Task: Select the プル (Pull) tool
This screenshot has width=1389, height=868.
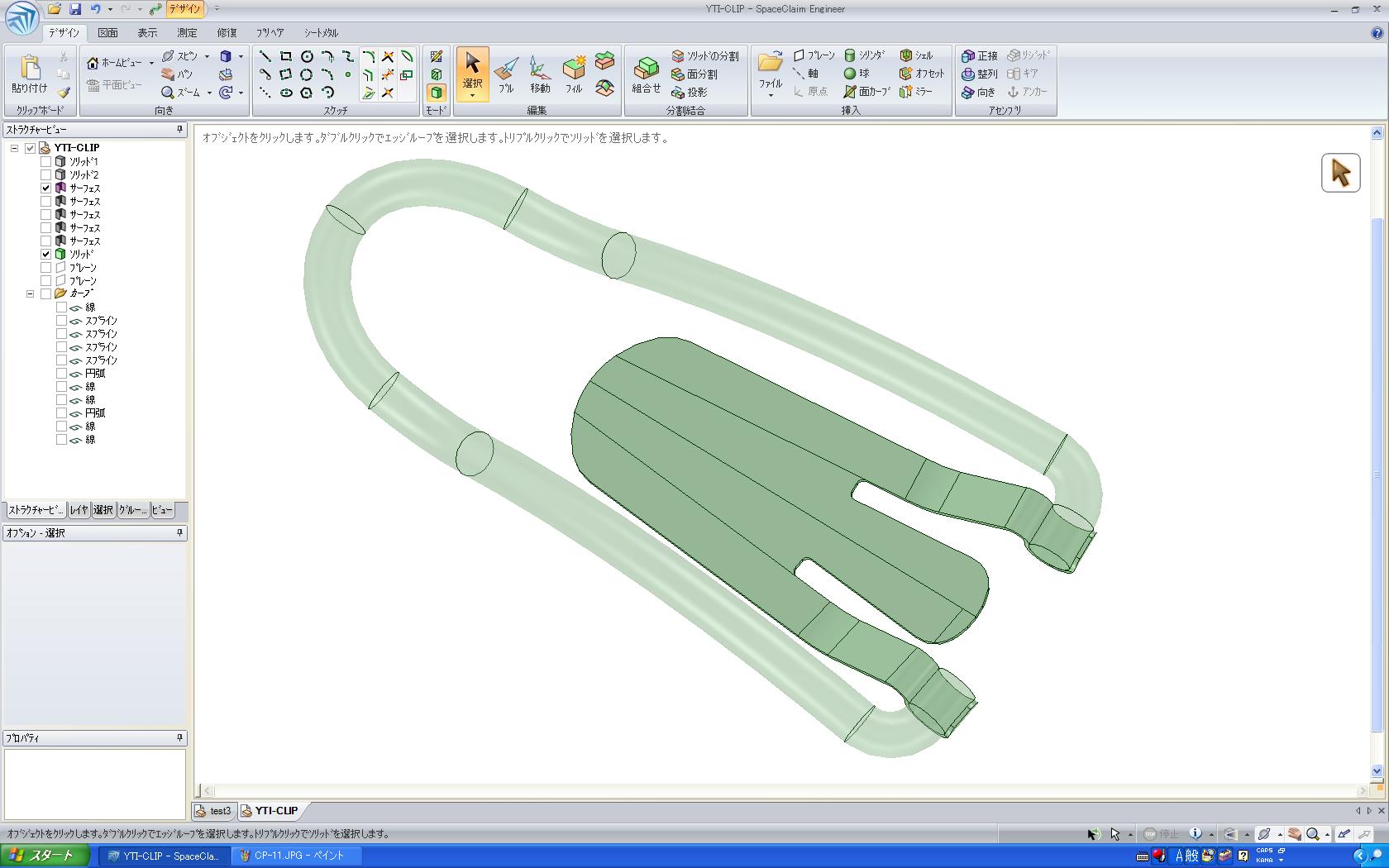Action: [506, 74]
